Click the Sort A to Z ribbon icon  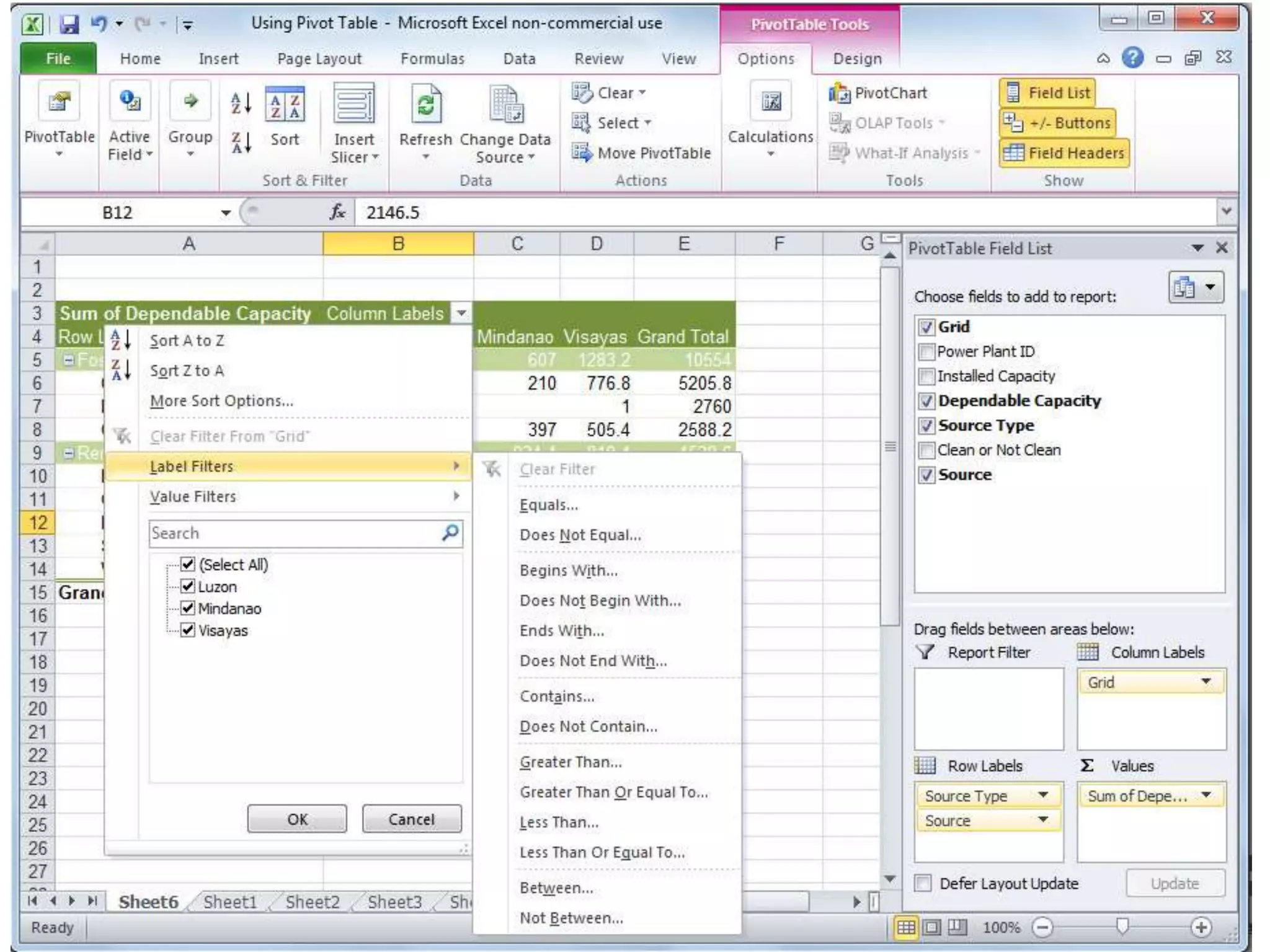(x=241, y=103)
